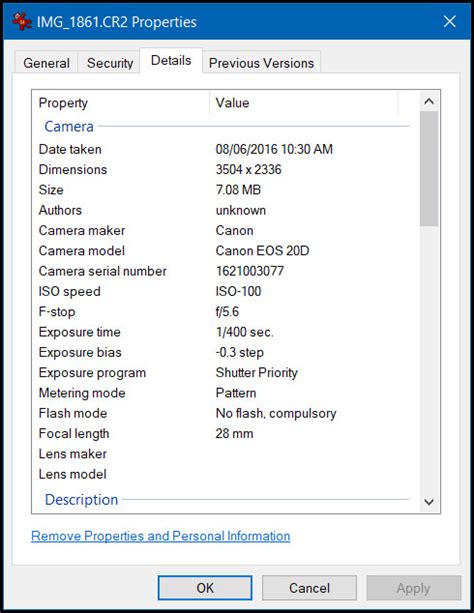This screenshot has height=613, width=474.
Task: Click the scroll up arrow of the property list
Action: pyautogui.click(x=429, y=102)
